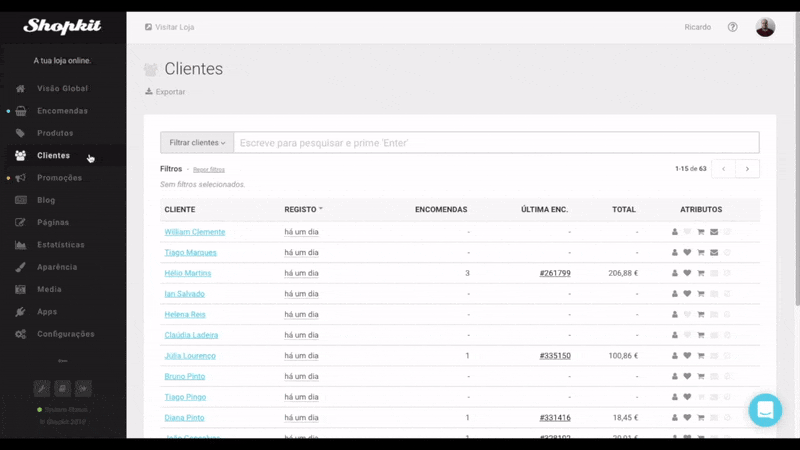Viewport: 800px width, 450px height.
Task: Click the Media photo icon
Action: pos(20,289)
